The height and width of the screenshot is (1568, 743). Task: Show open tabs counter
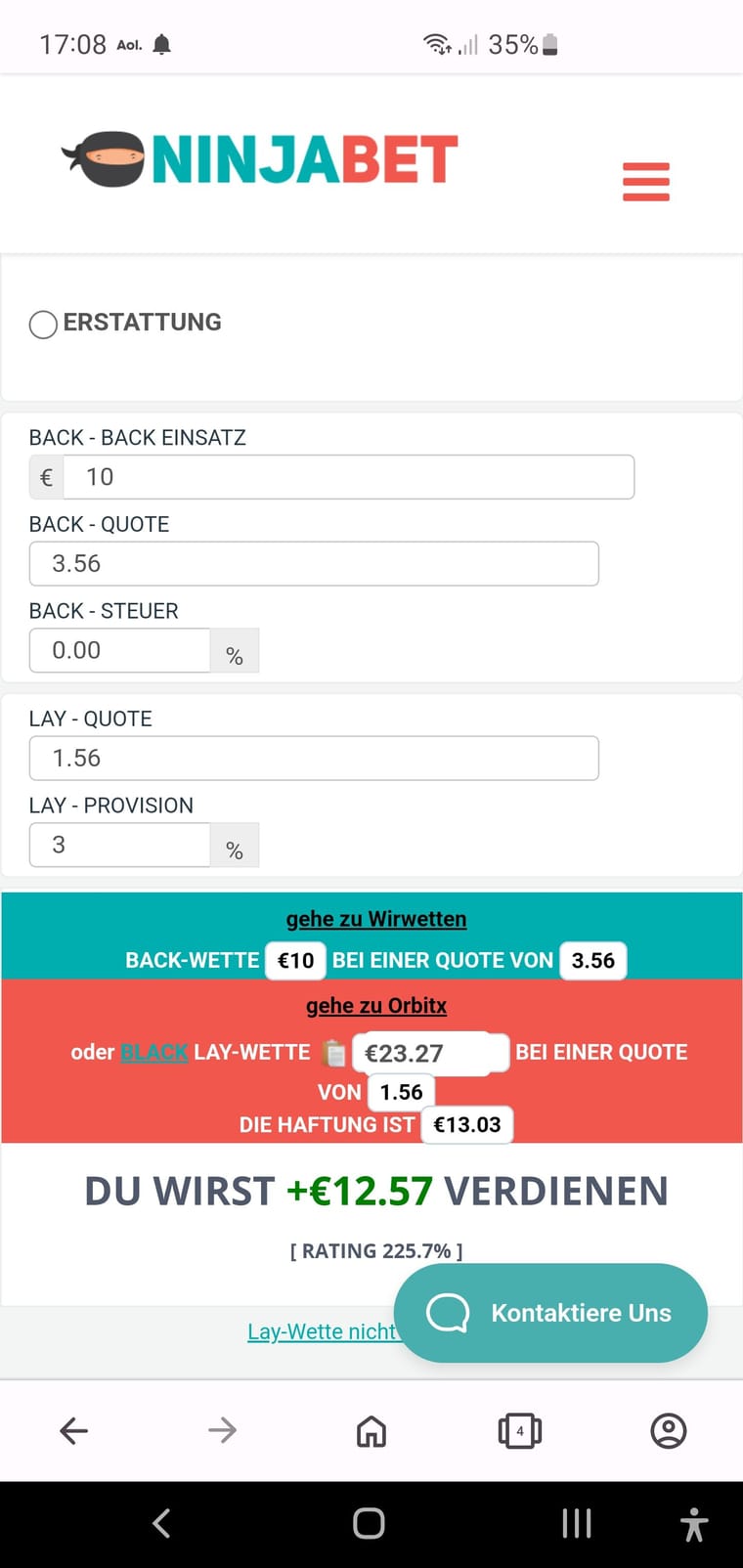pos(520,1431)
